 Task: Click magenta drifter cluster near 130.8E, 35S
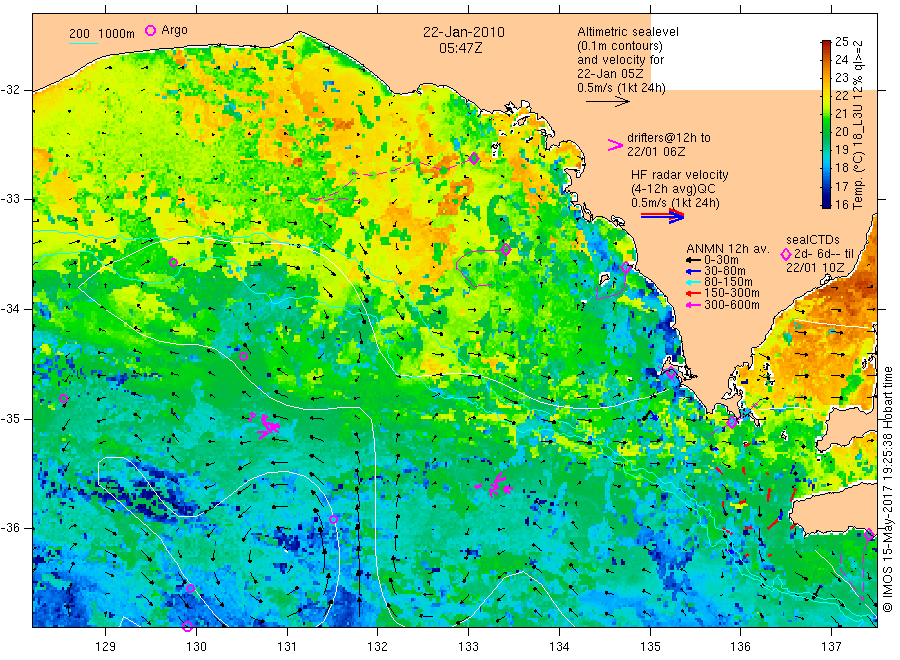[x=266, y=425]
